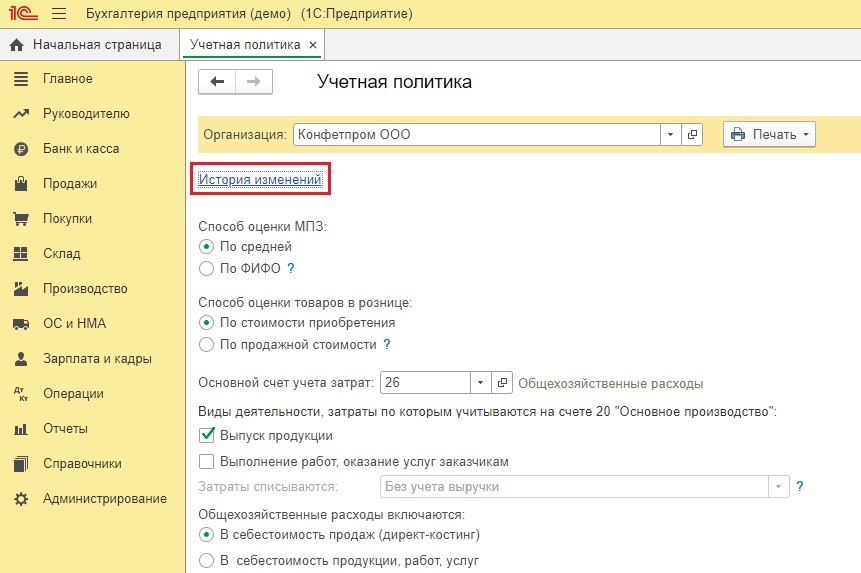Screen dimensions: 861x573
Task: Open the organization card via open icon
Action: 692,135
